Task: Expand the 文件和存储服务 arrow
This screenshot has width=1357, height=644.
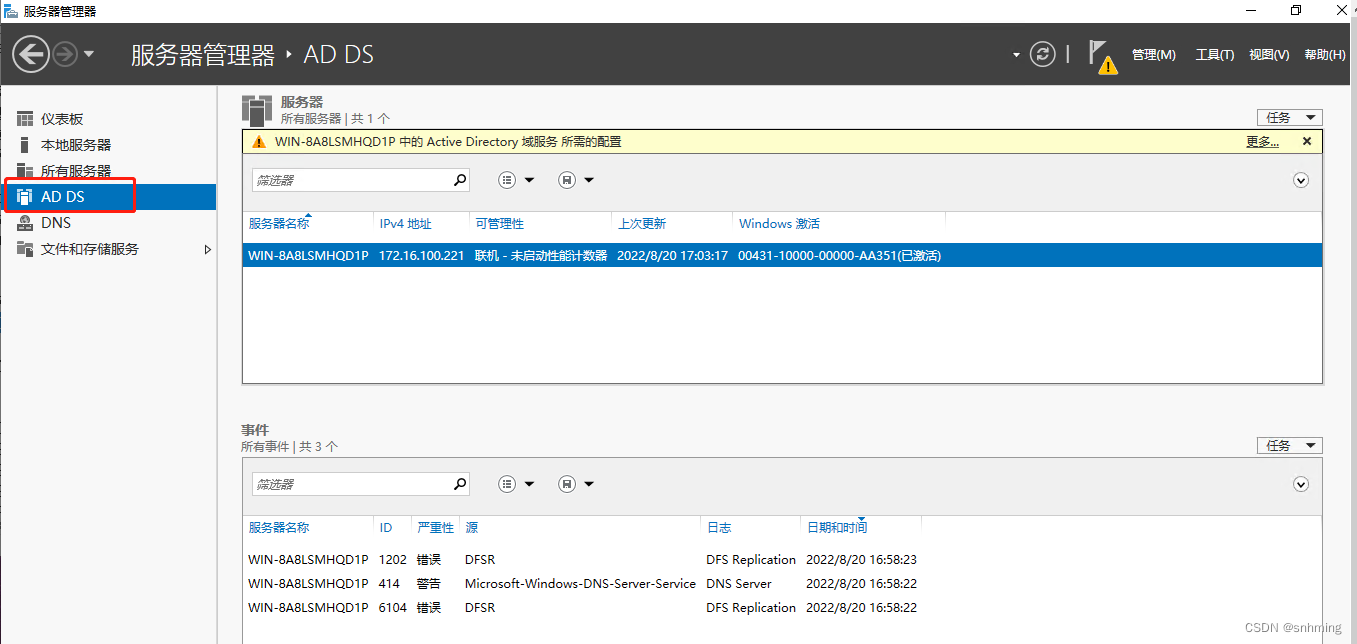Action: 208,249
